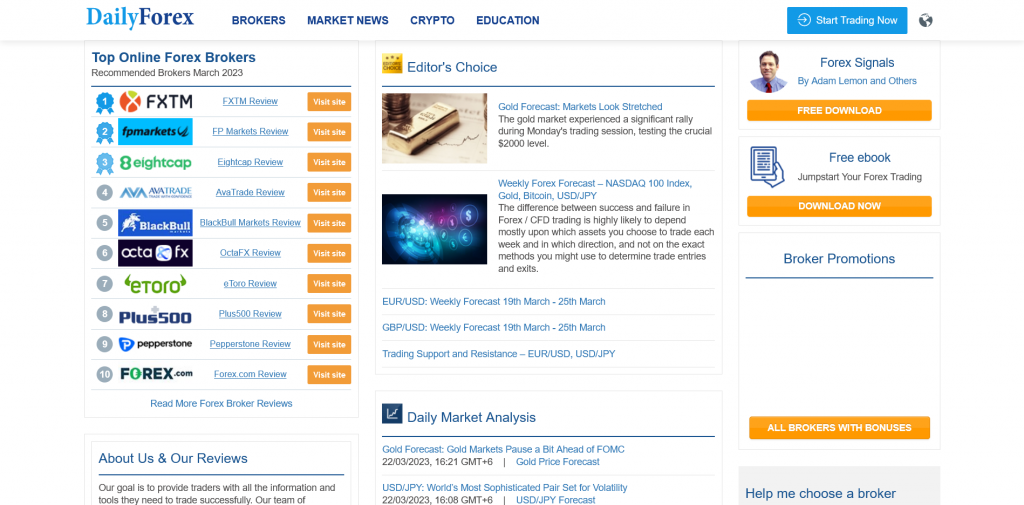
Task: Click the currency symbols article thumbnail
Action: pos(434,229)
